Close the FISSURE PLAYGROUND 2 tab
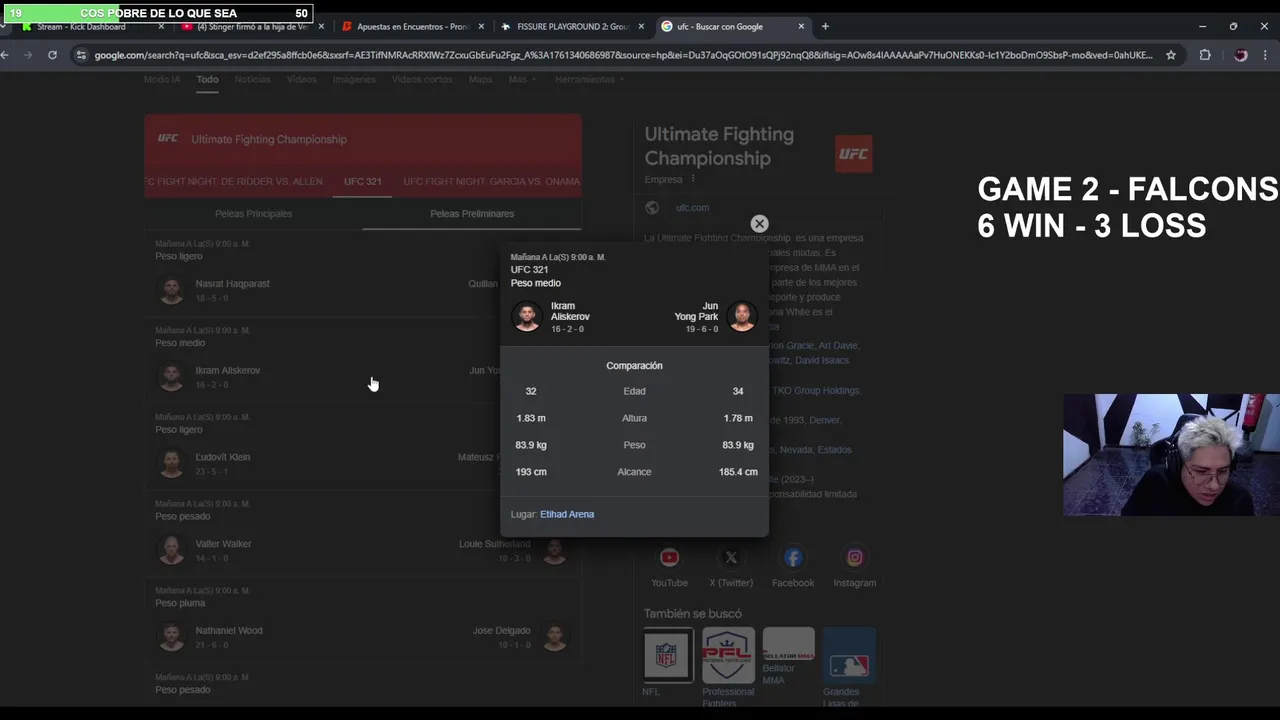Screen dimensions: 1280x720 (641, 27)
